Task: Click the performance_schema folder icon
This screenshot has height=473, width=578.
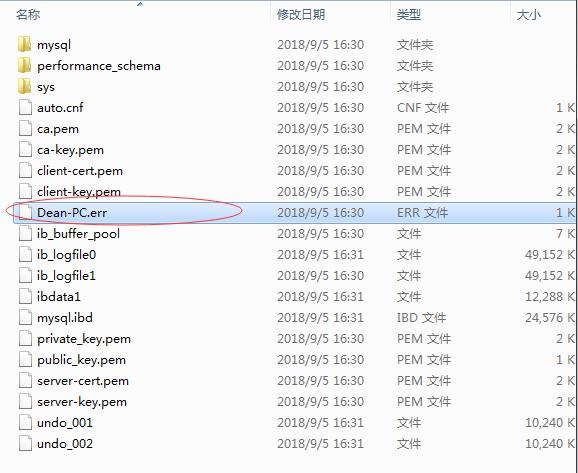Action: (24, 66)
